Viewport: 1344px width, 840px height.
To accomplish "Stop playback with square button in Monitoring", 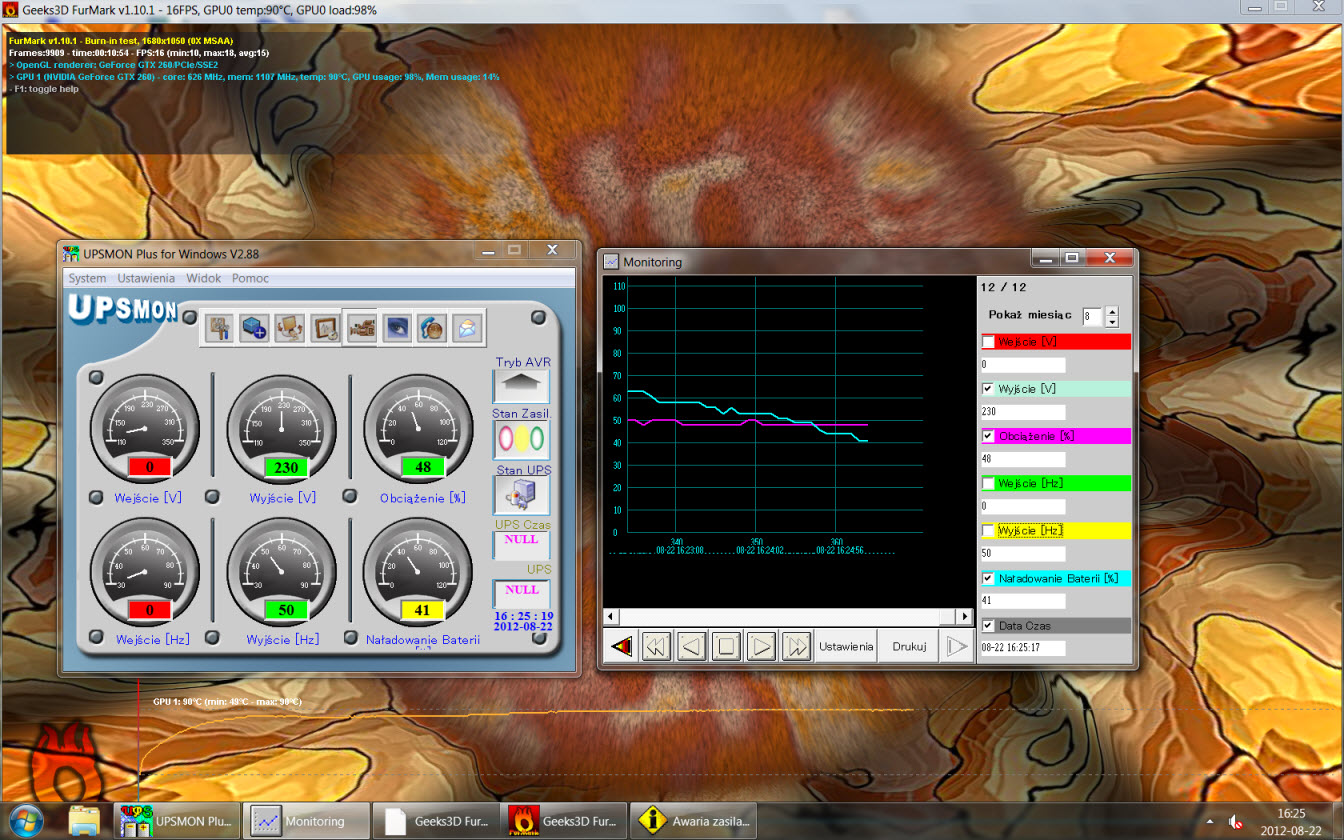I will [726, 646].
